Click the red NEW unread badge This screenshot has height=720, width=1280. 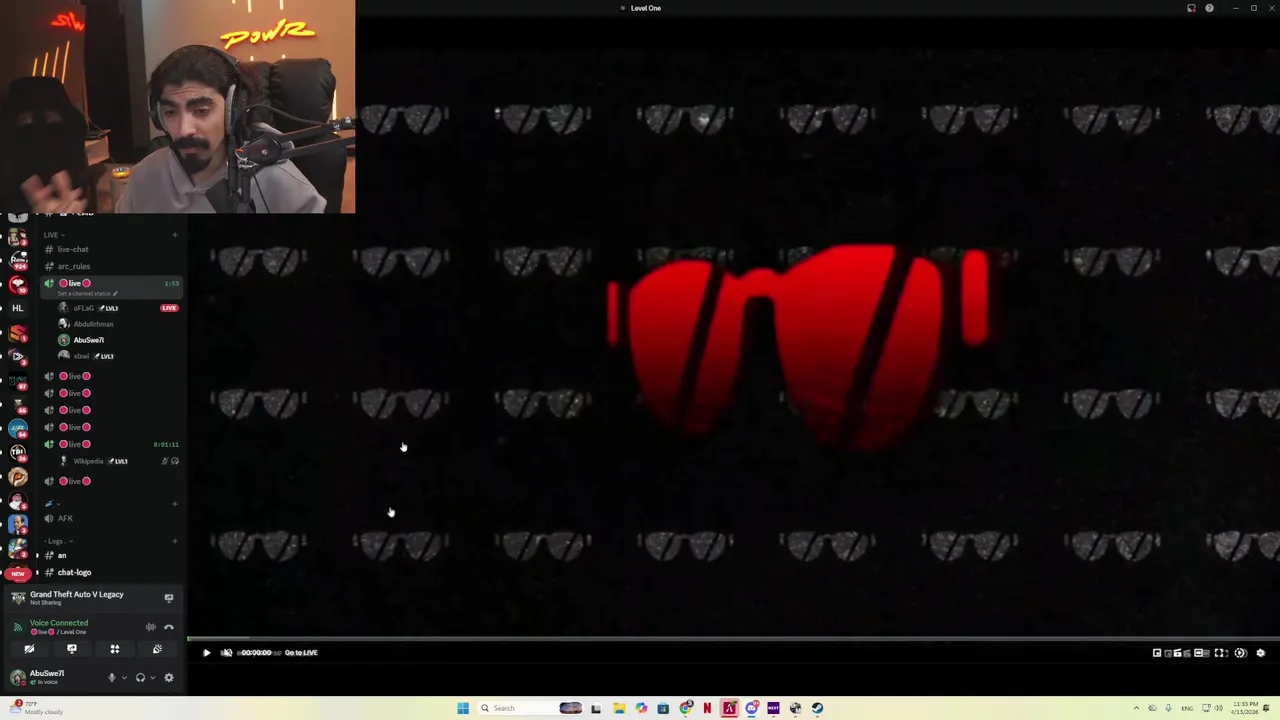pos(17,574)
